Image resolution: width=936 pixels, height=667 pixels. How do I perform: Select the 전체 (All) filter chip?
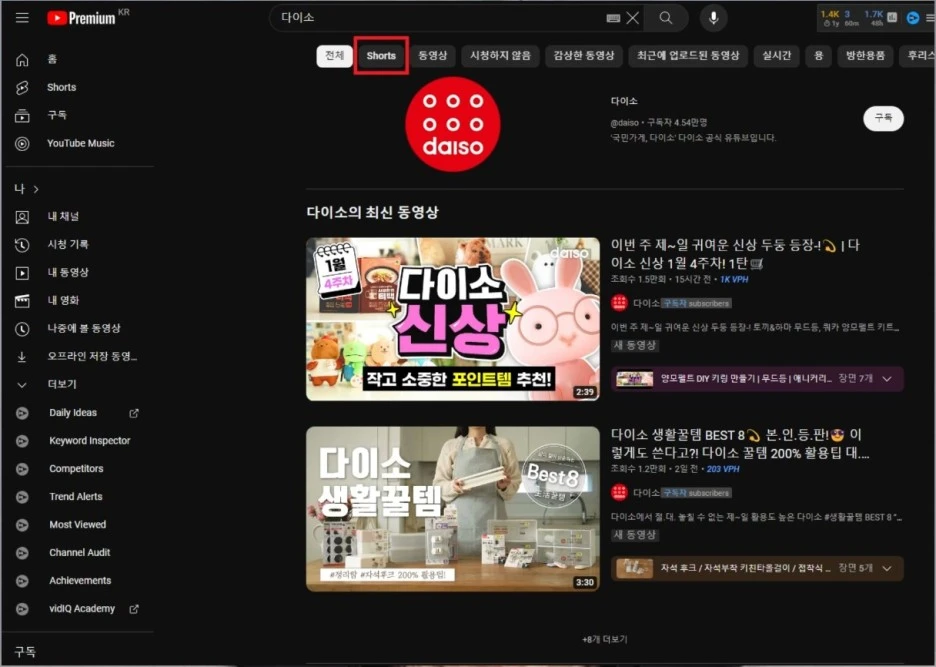334,56
